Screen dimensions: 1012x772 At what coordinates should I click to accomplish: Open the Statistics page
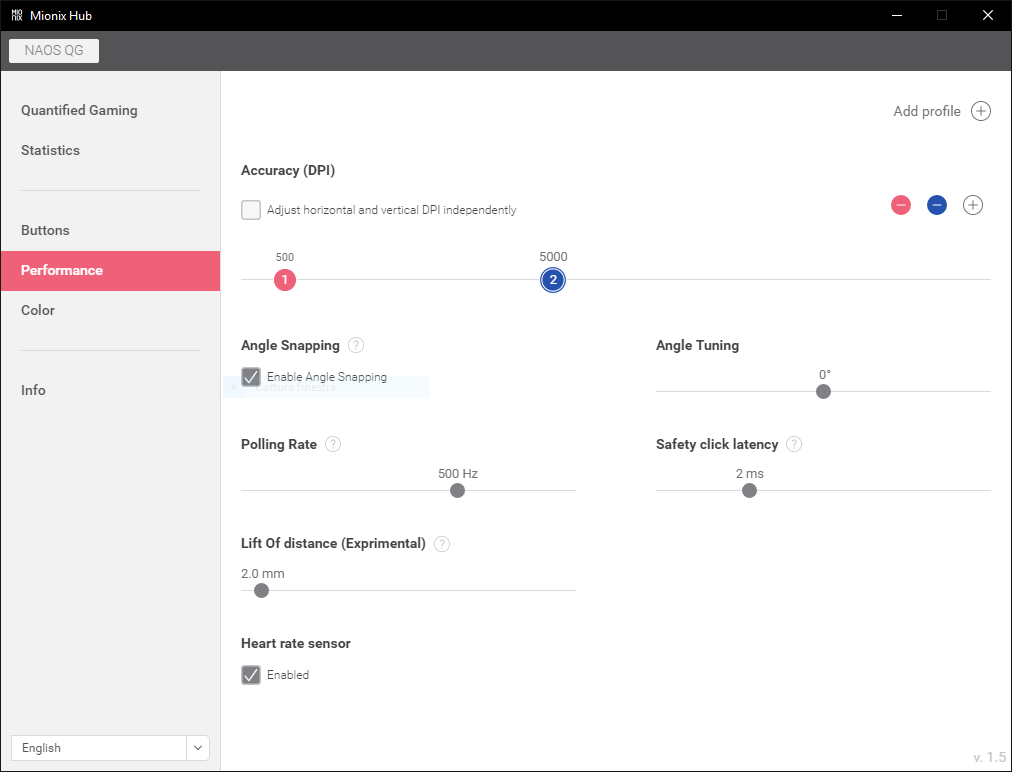[x=50, y=150]
